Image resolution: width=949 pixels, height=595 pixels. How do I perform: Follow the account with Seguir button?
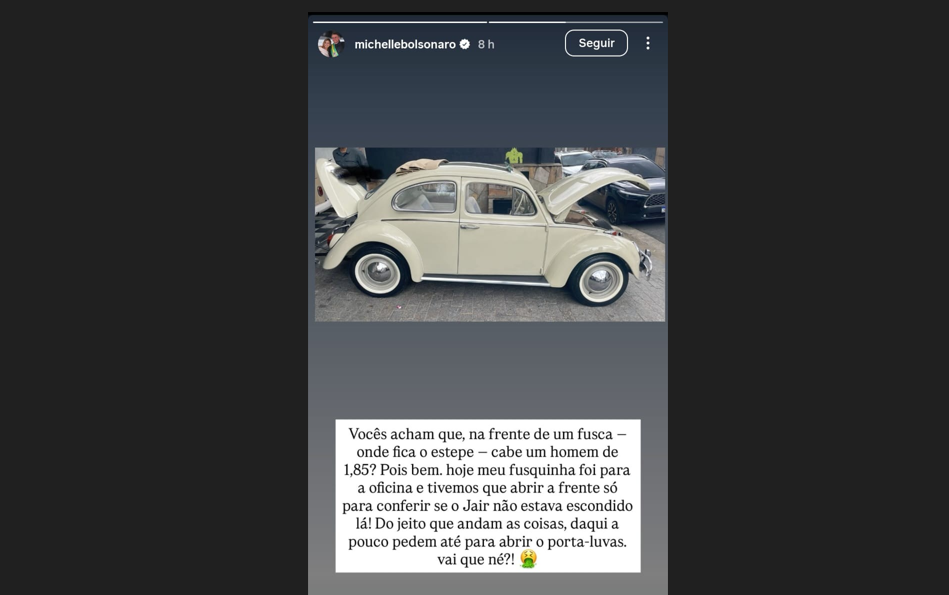pyautogui.click(x=596, y=43)
